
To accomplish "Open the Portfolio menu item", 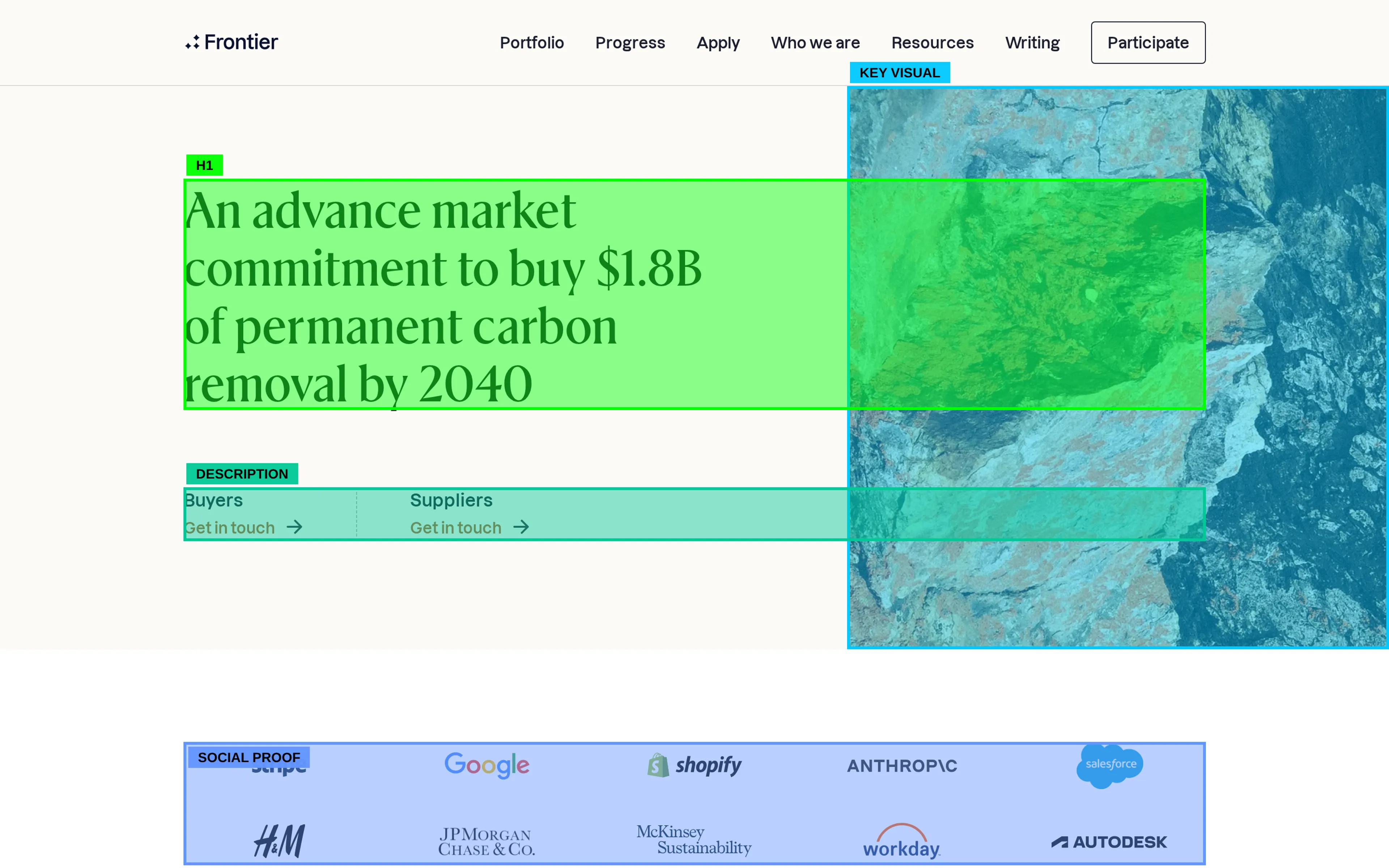I will 531,42.
